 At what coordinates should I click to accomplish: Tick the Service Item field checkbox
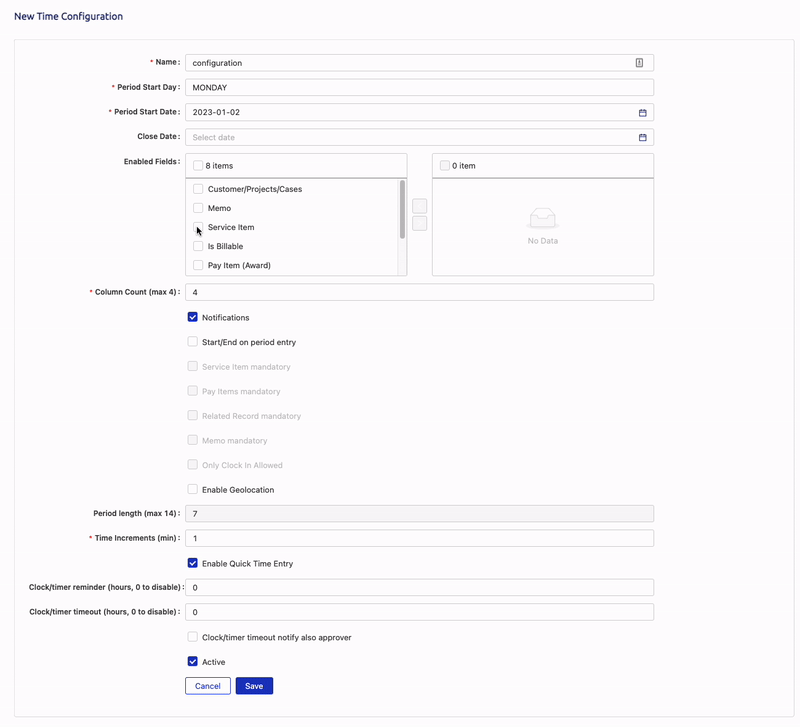click(x=198, y=227)
